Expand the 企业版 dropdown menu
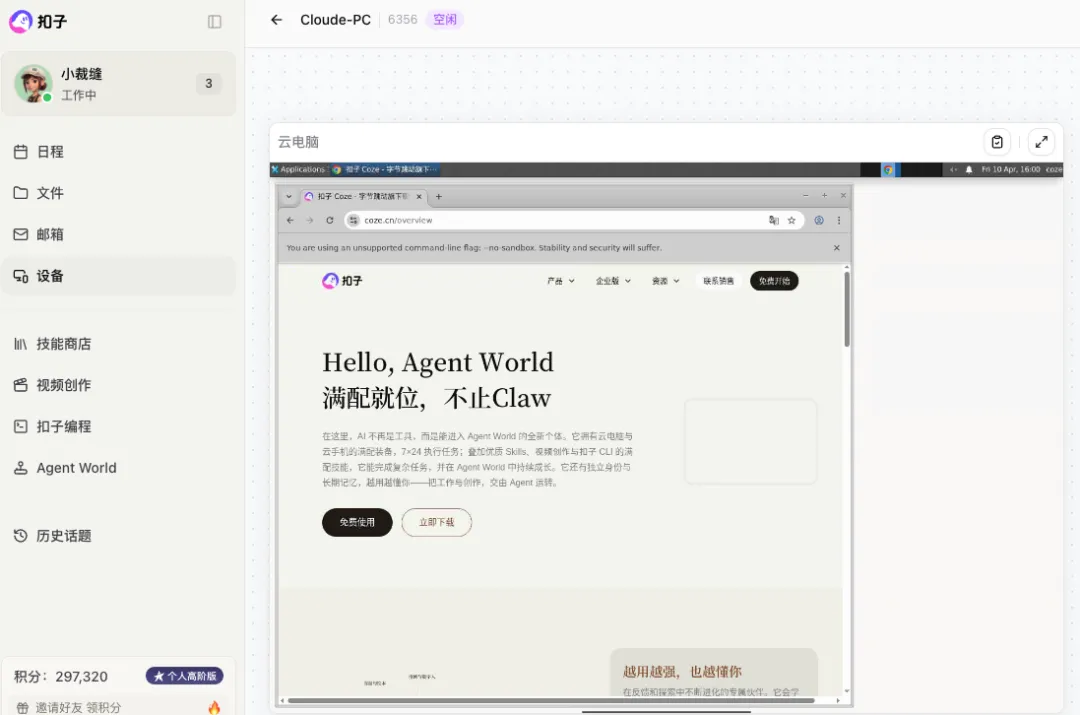 click(613, 281)
